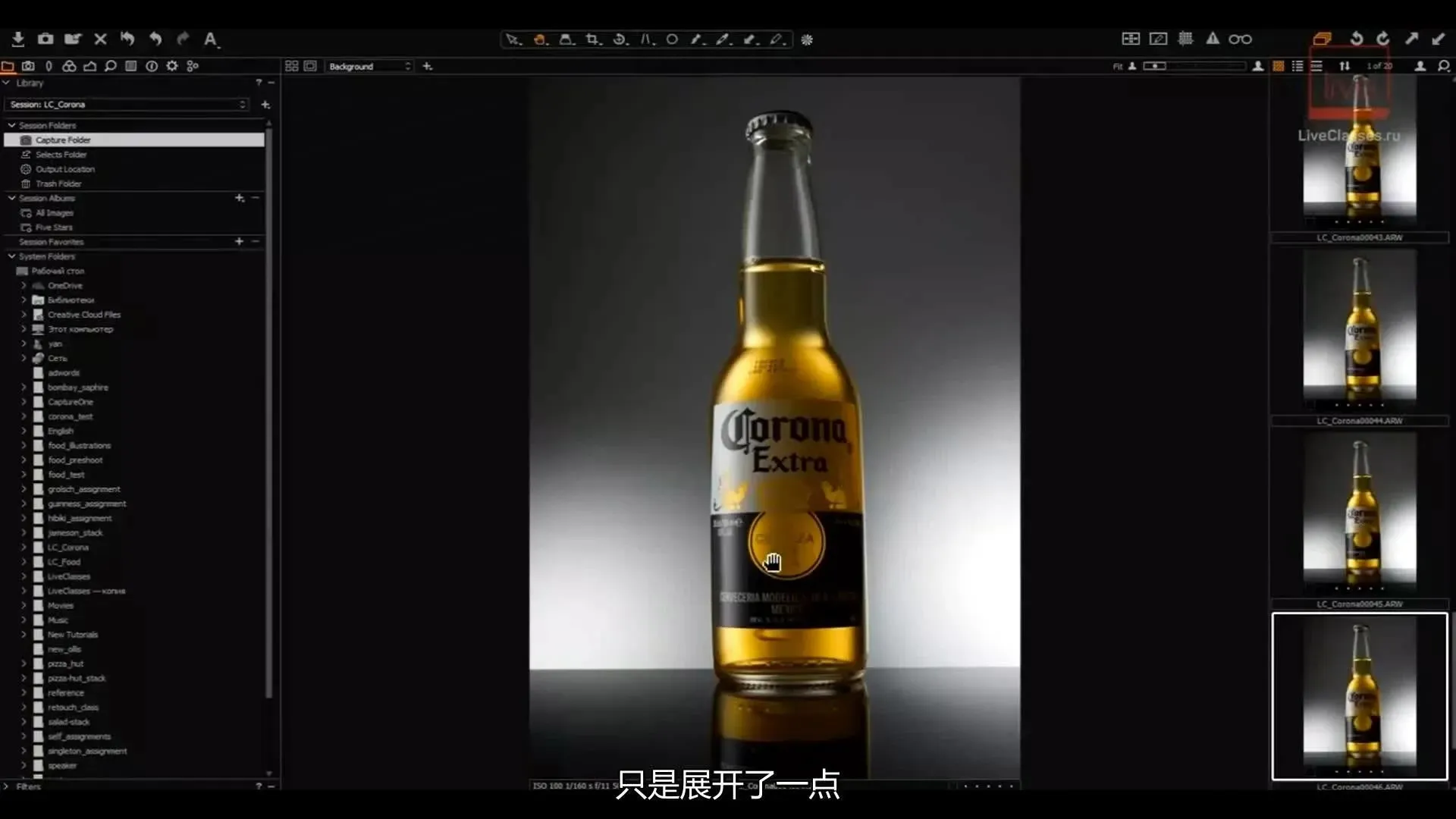Click the Capture camera icon in toolbar

[x=45, y=39]
